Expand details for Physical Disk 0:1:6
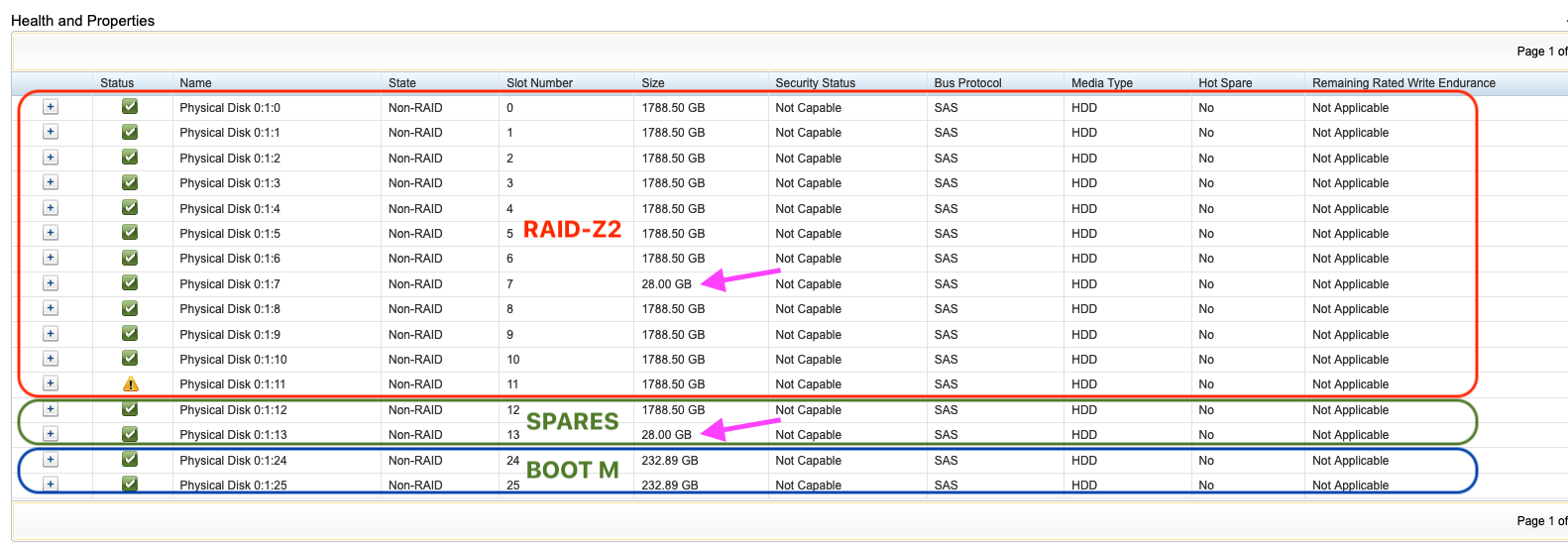The width and height of the screenshot is (1568, 543). coord(51,258)
